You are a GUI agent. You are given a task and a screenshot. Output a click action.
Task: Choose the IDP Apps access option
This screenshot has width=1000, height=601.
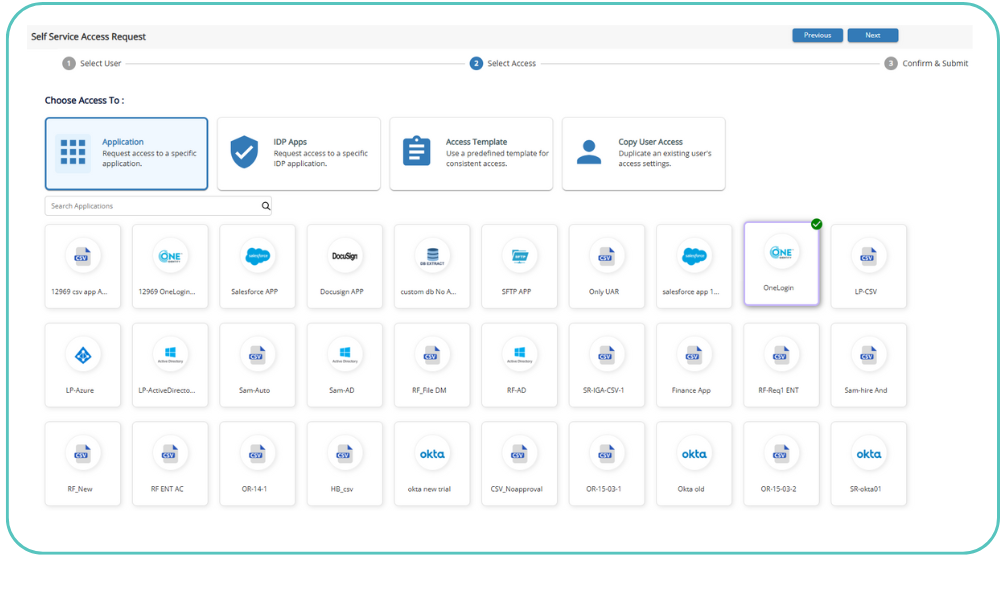pos(299,153)
